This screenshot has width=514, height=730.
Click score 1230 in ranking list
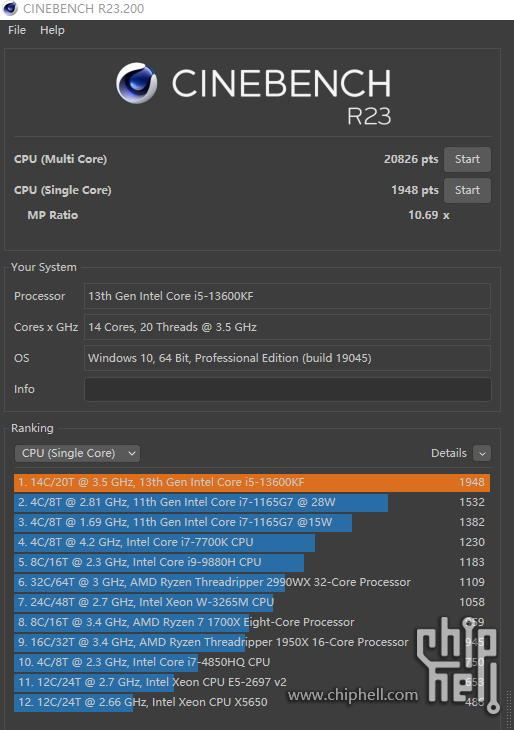[472, 542]
